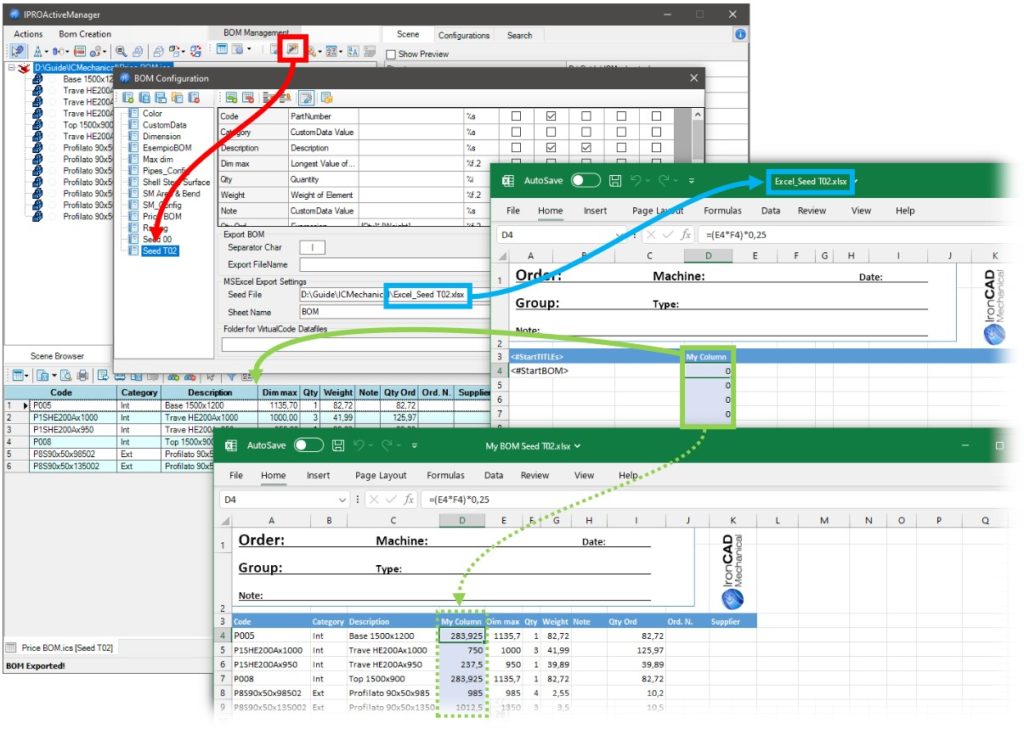Click new configuration icon with green plus
The image size is (1024, 735).
tap(128, 97)
